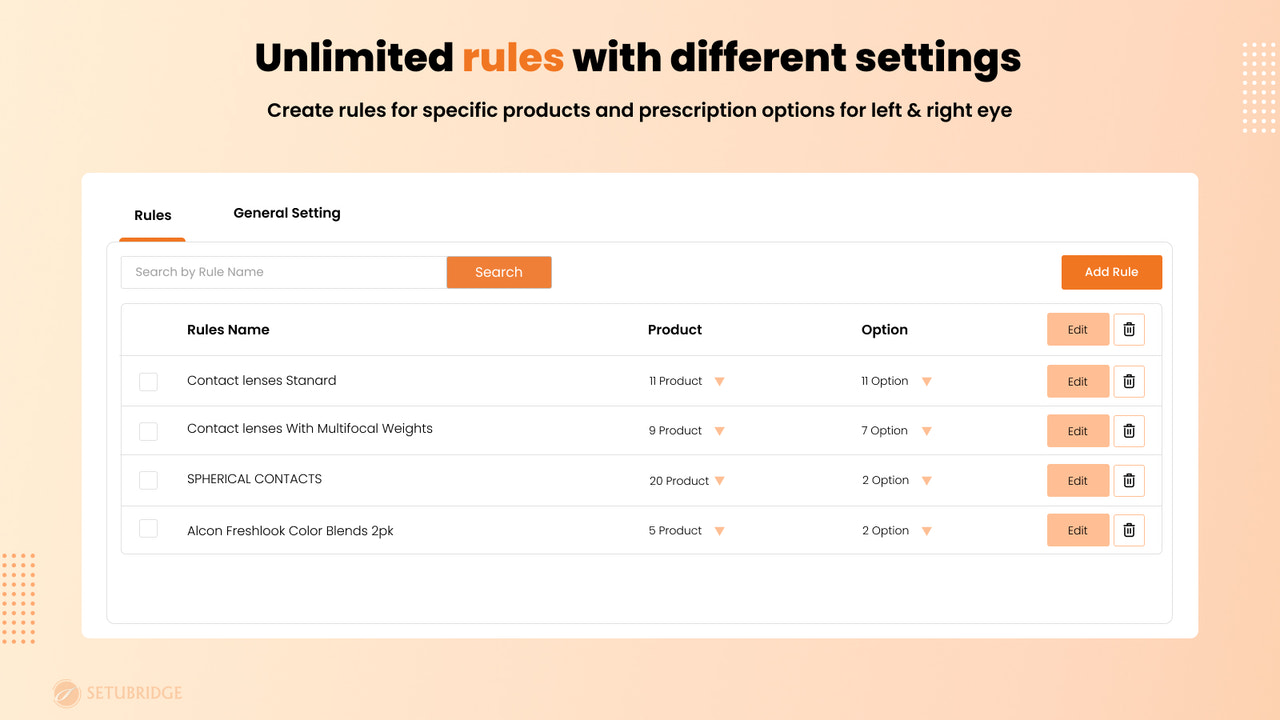Click the Add Rule button
This screenshot has width=1280, height=720.
pyautogui.click(x=1111, y=271)
